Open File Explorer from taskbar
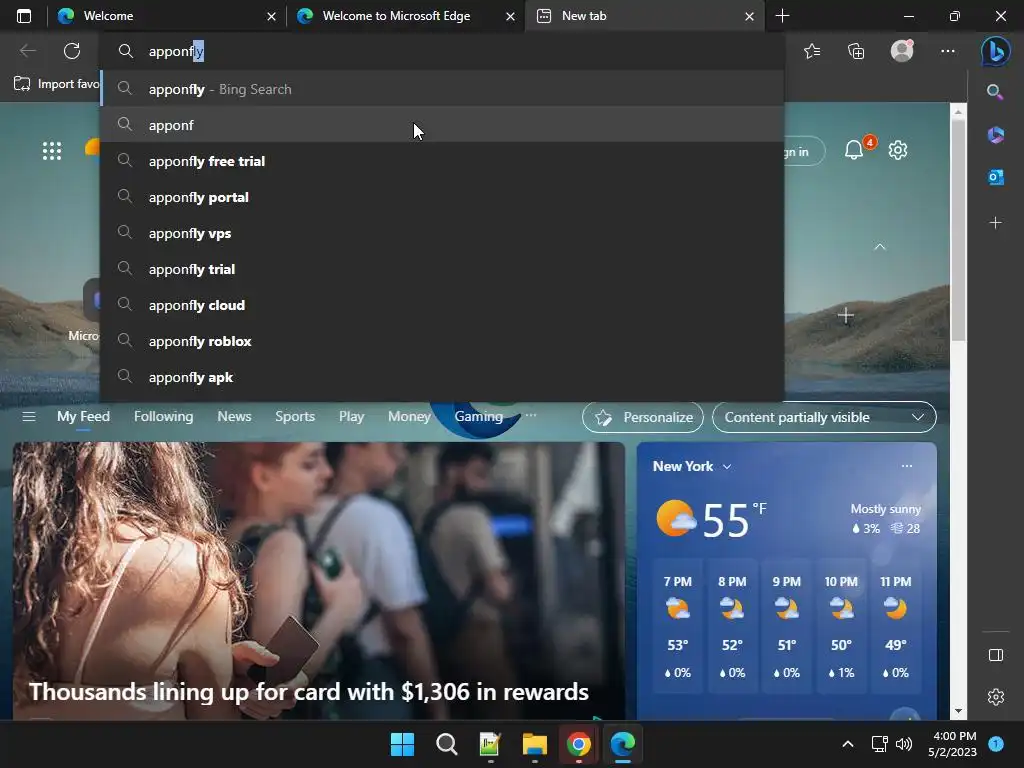This screenshot has height=768, width=1024. [534, 744]
